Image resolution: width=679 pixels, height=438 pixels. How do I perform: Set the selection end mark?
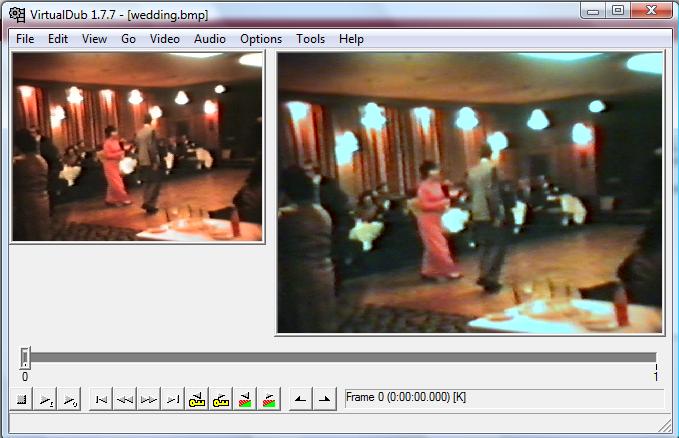tap(324, 399)
